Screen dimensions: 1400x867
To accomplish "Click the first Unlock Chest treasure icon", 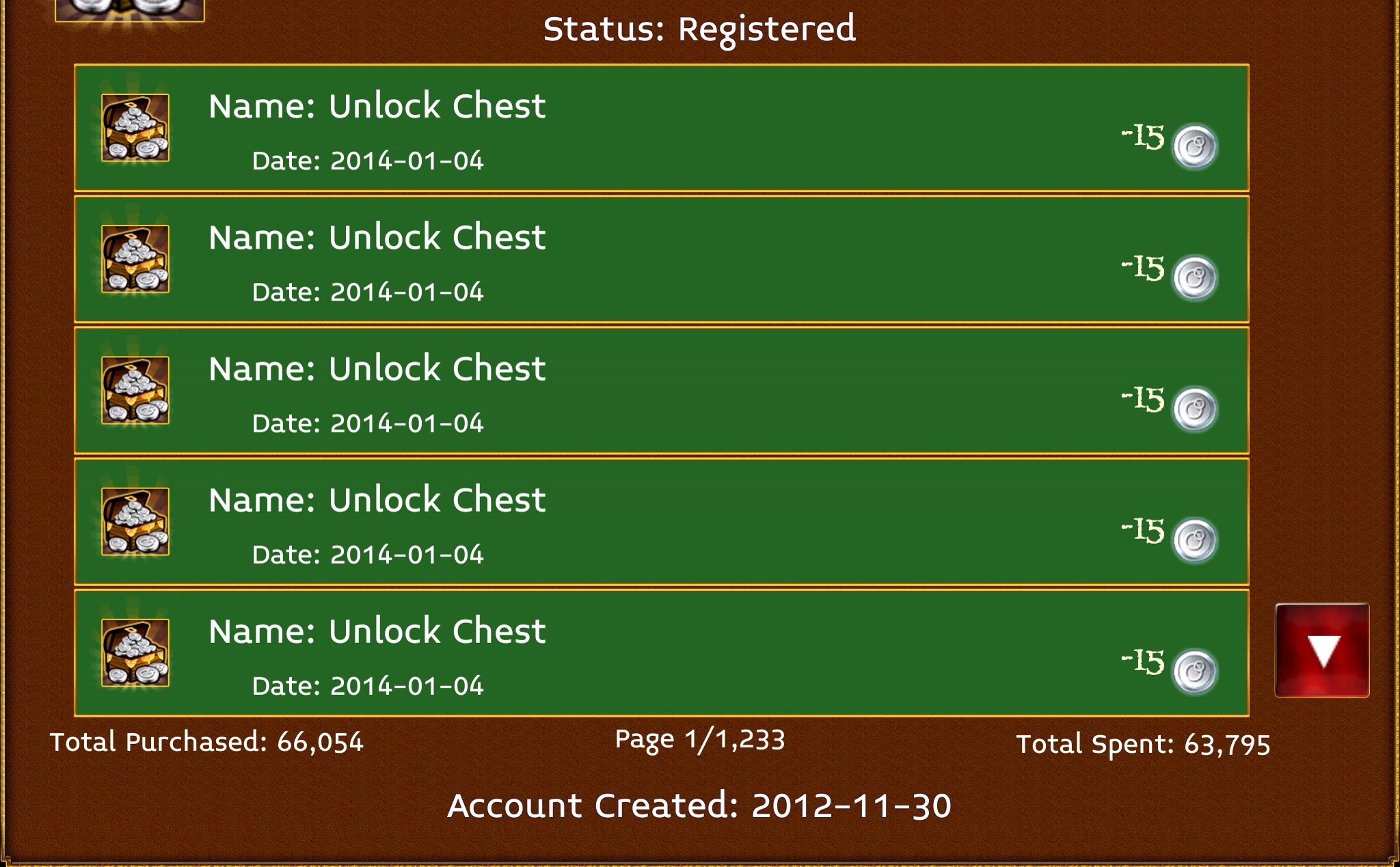I will pyautogui.click(x=135, y=128).
